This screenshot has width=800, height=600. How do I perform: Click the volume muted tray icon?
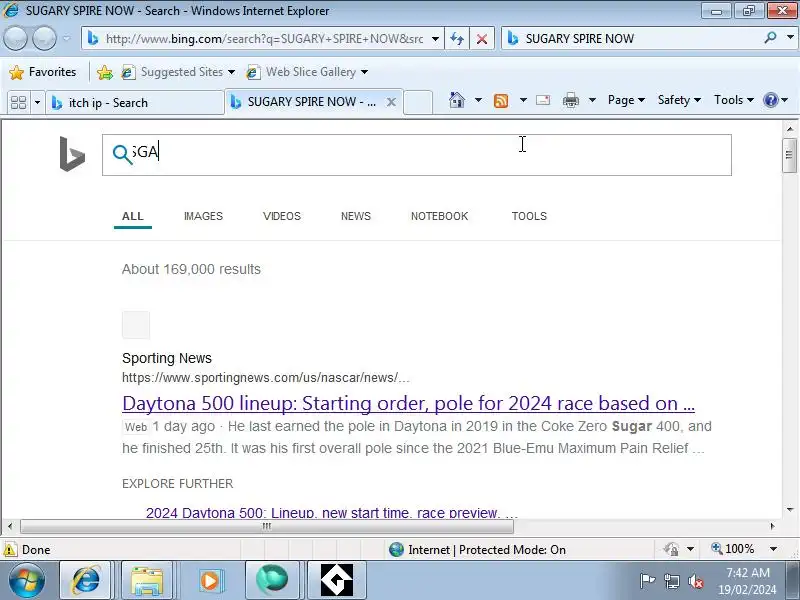tap(696, 581)
